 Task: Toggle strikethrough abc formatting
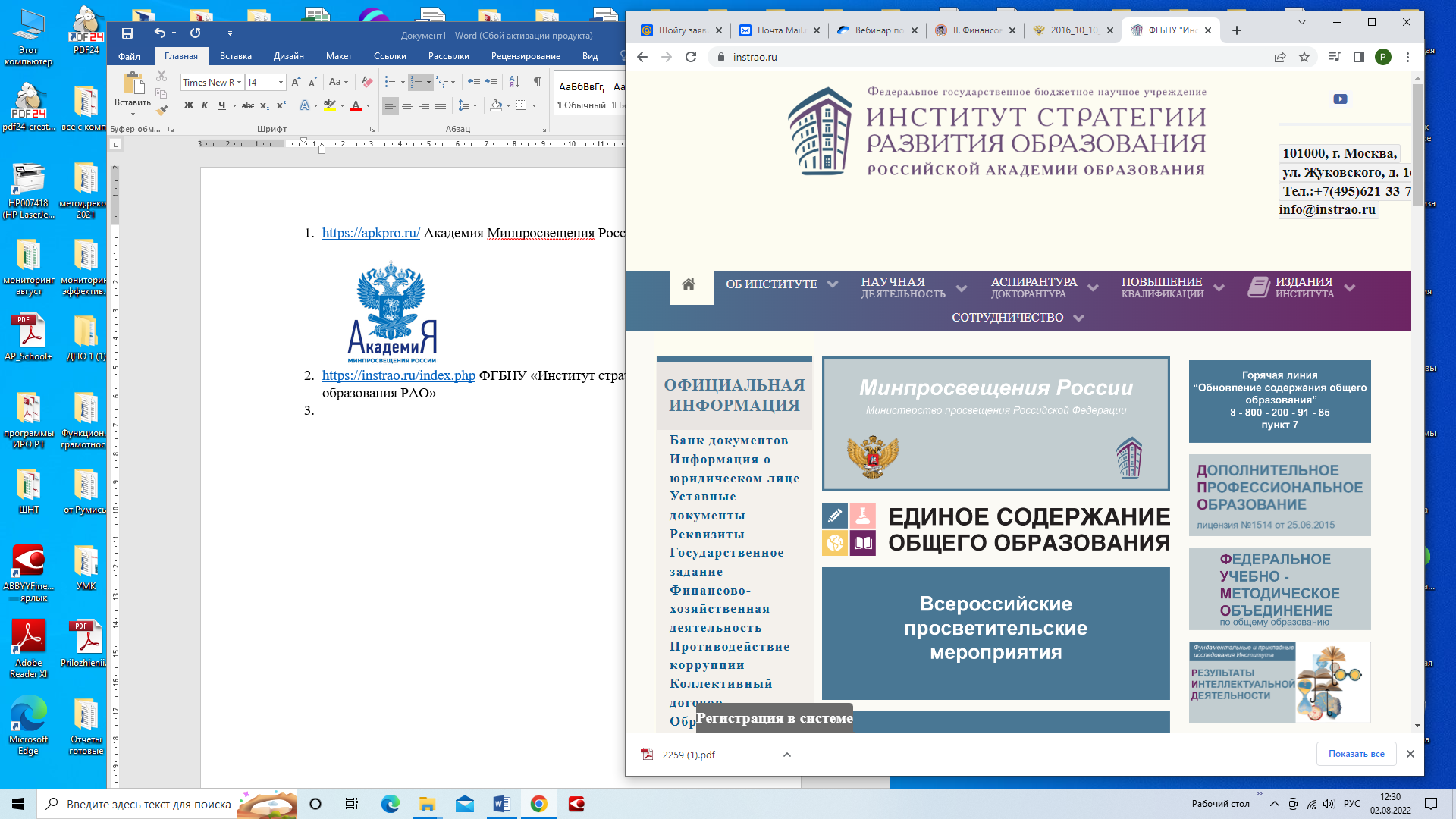click(248, 105)
